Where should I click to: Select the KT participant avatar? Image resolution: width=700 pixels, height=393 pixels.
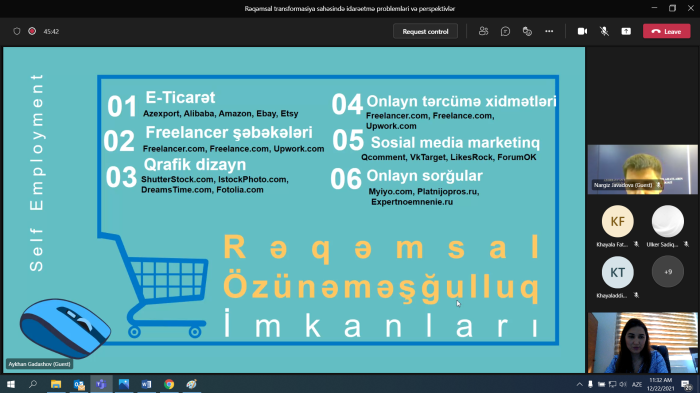[x=617, y=272]
